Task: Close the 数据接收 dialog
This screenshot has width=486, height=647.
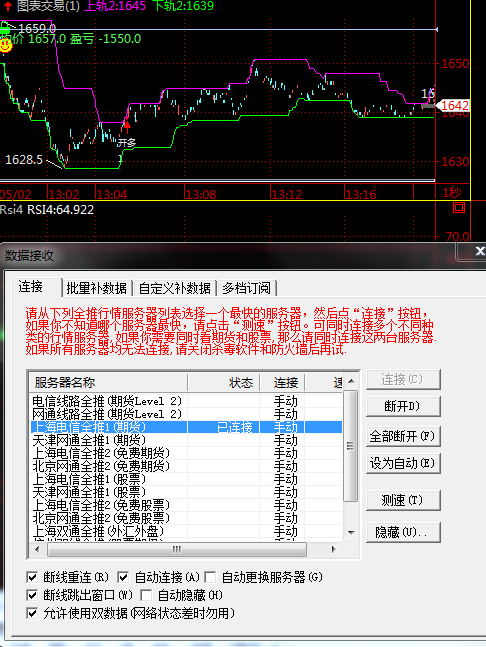Action: coord(479,251)
